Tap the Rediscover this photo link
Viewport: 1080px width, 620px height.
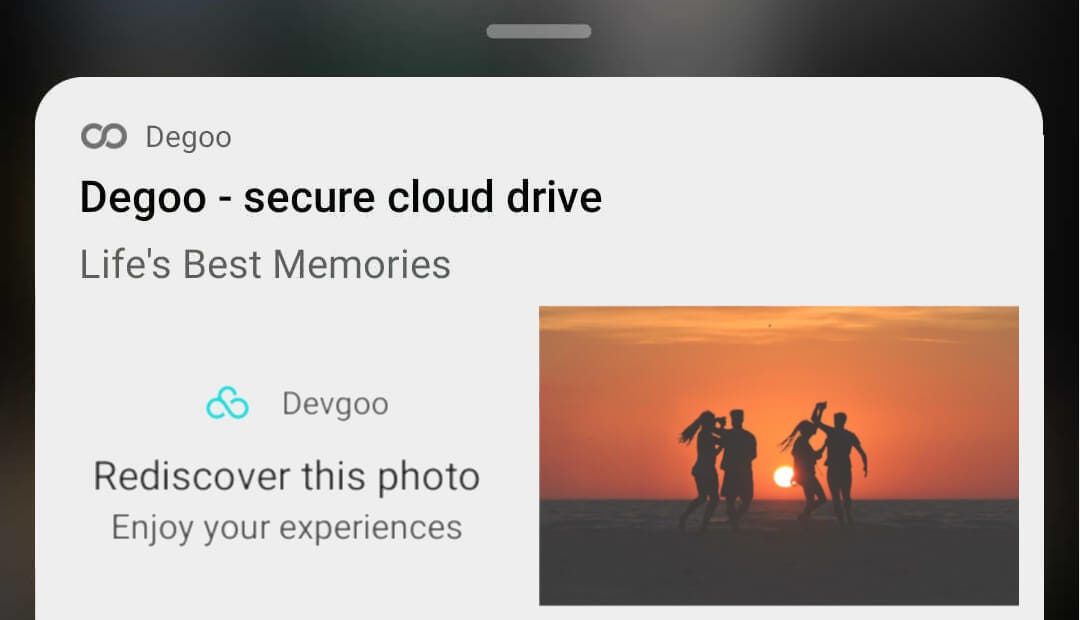[286, 476]
